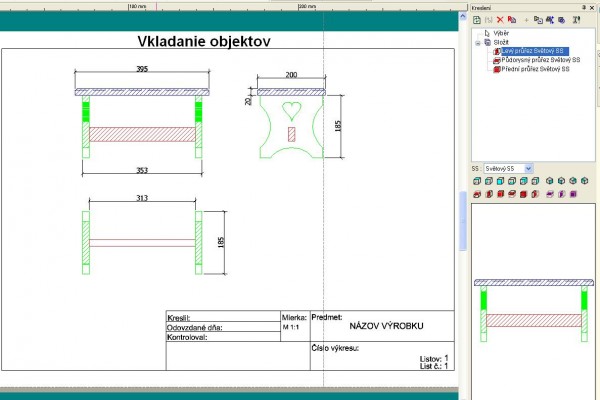
Task: Open the SS Světový SS dropdown
Action: [x=528, y=168]
